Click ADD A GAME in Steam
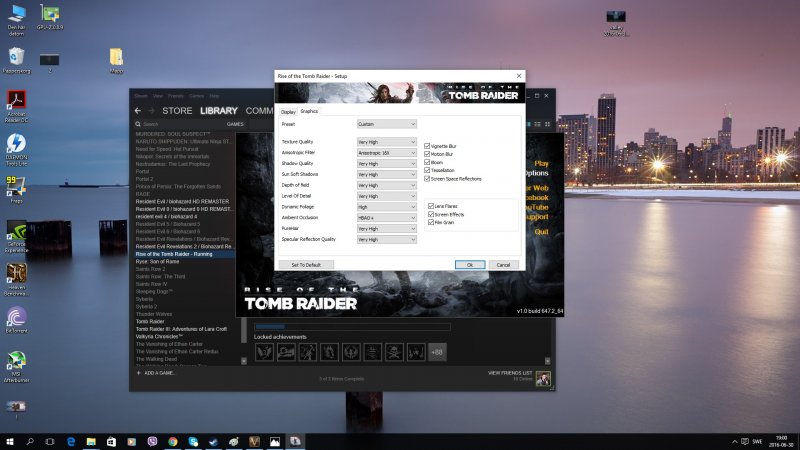The width and height of the screenshot is (800, 450). point(156,373)
